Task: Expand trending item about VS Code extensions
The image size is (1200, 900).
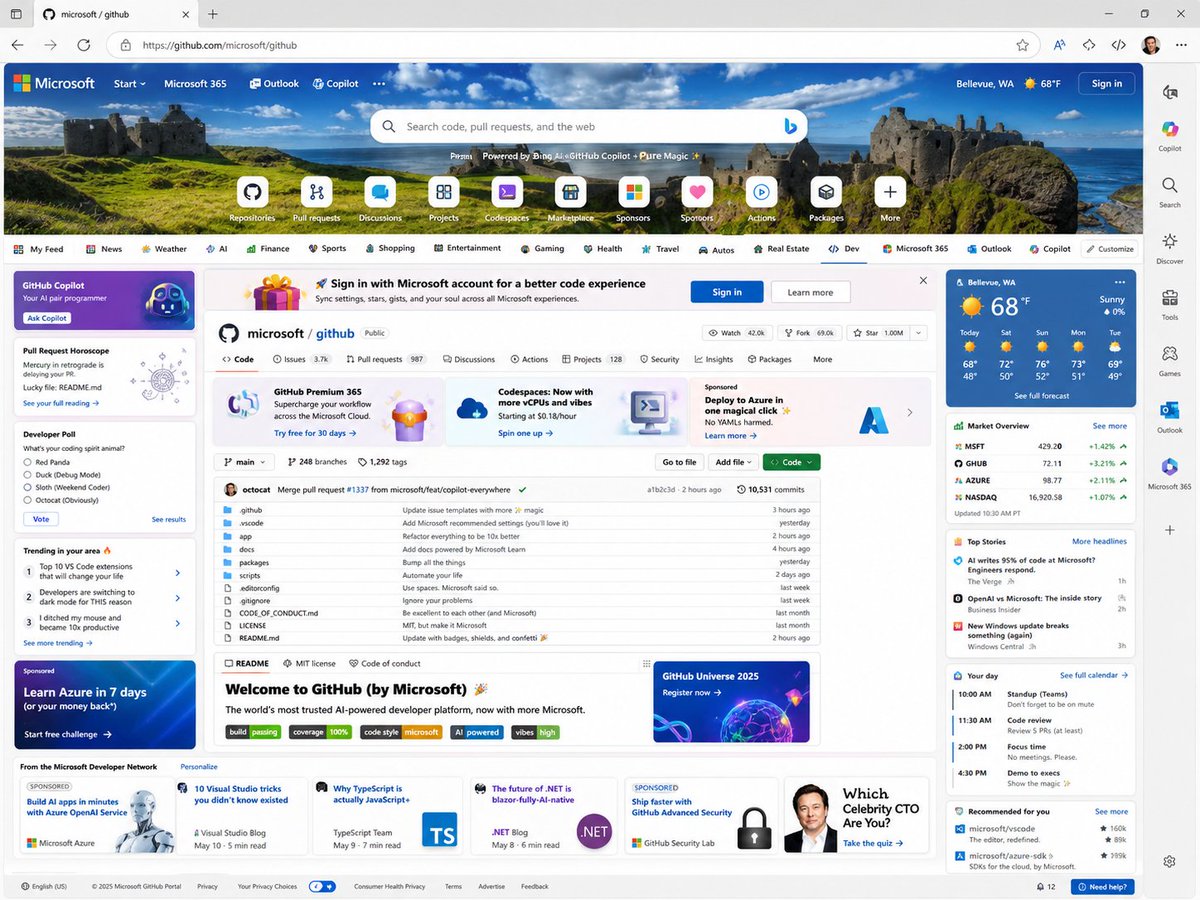Action: point(178,573)
